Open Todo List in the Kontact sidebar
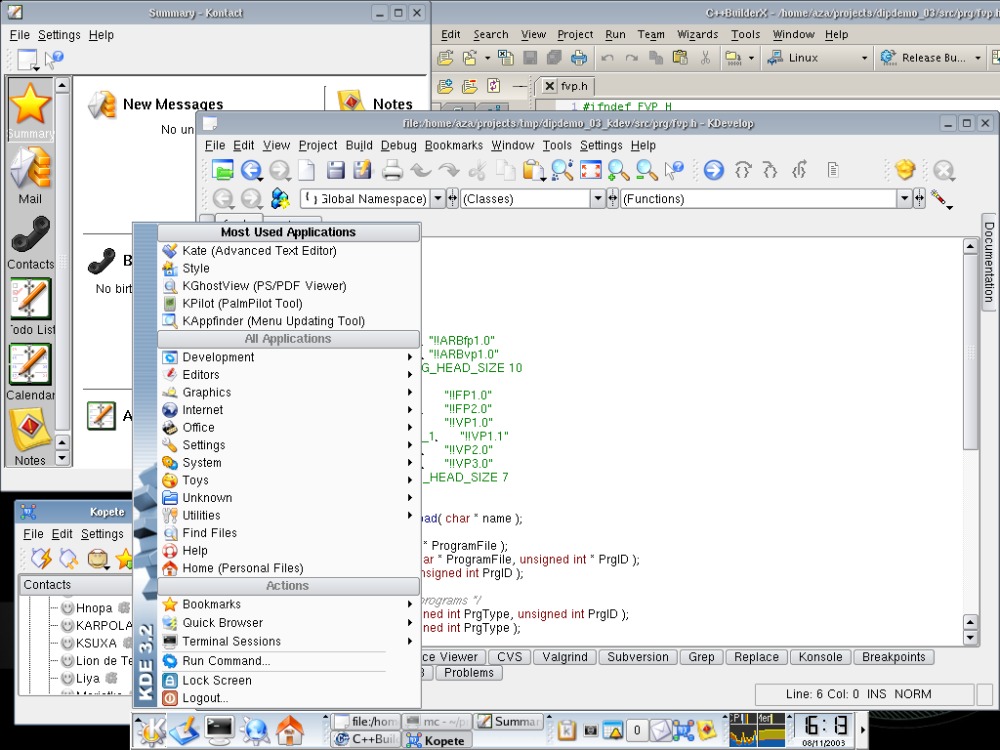Viewport: 1000px width, 750px height. (30, 307)
